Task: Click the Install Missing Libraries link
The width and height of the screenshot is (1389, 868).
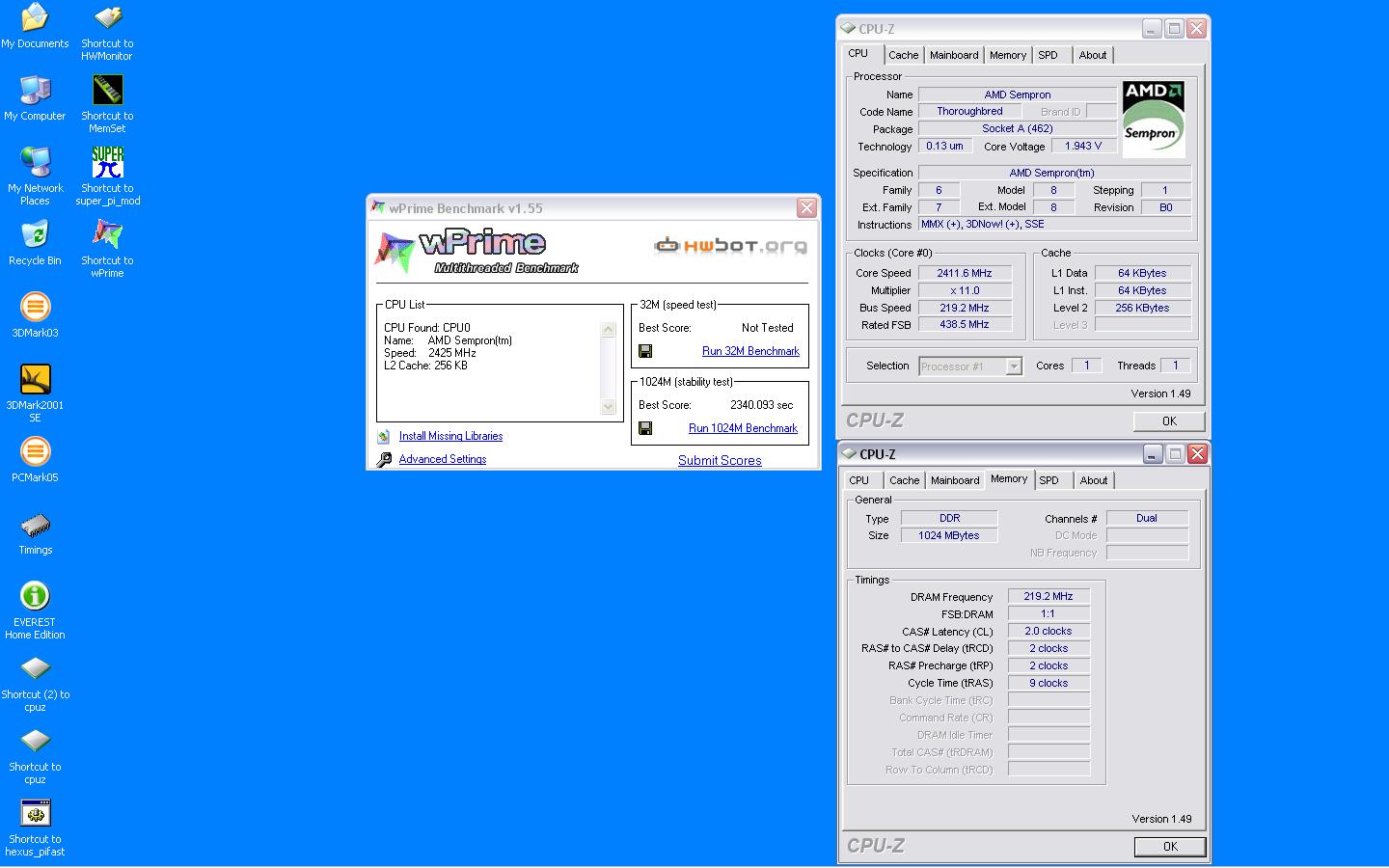Action: 450,436
